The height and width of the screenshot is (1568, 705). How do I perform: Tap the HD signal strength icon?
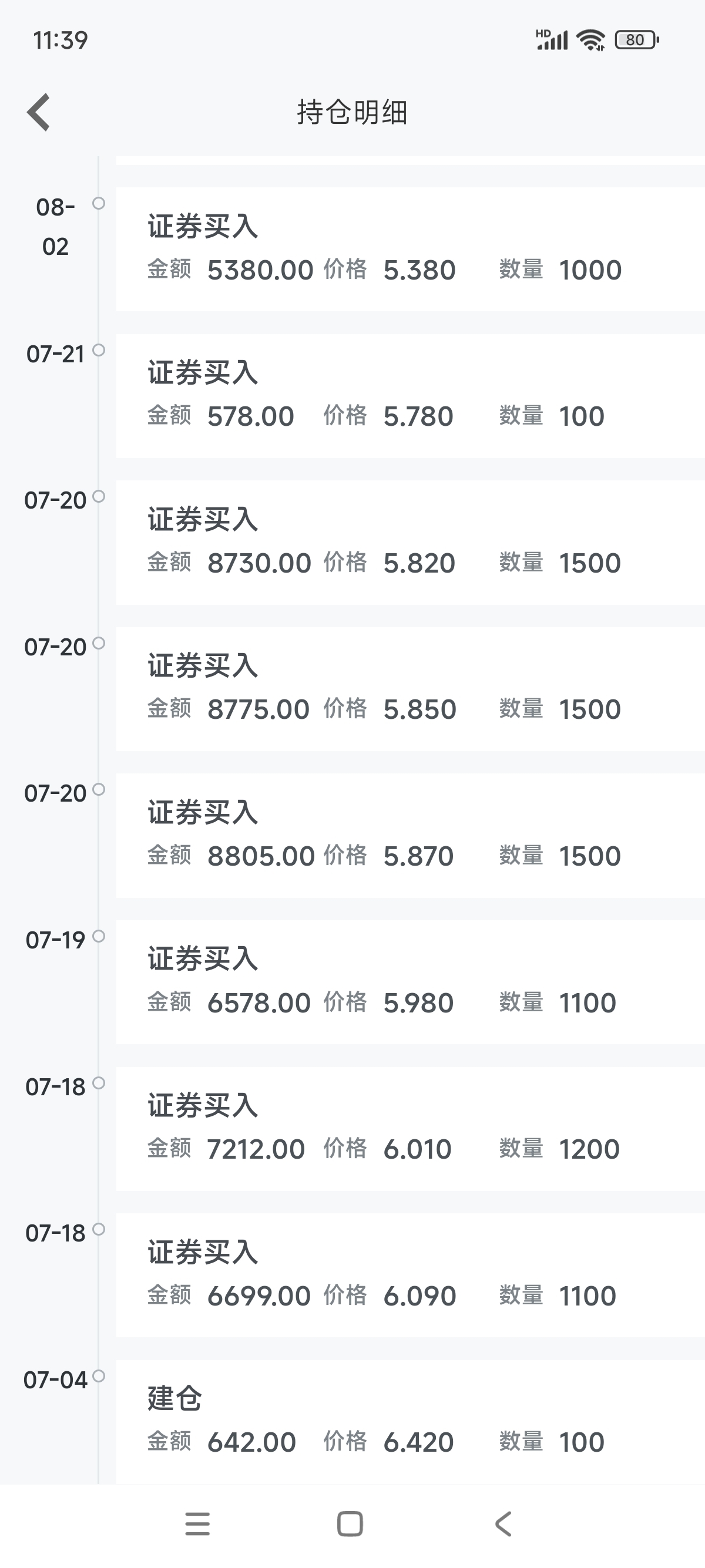[x=552, y=39]
